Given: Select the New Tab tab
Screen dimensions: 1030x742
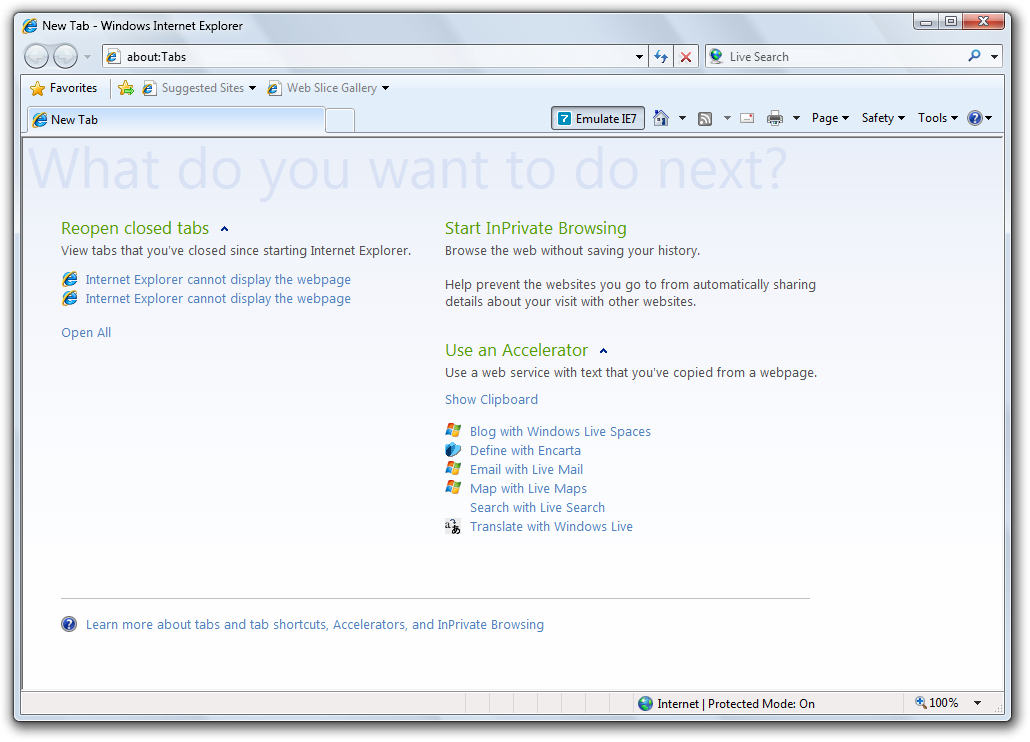Looking at the screenshot, I should 176,120.
